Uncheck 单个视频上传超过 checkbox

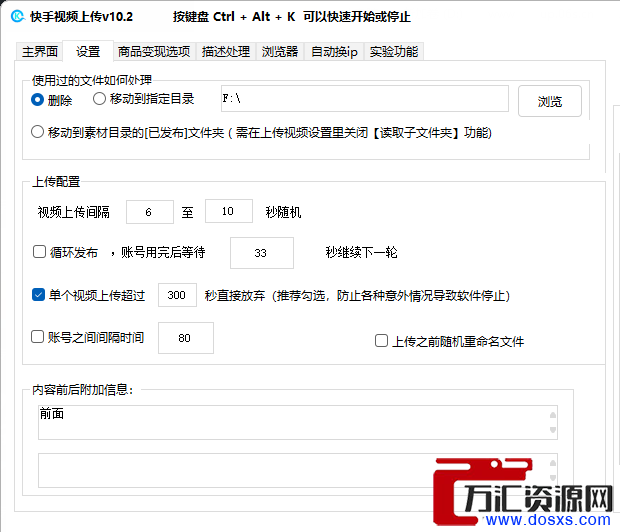(x=38, y=295)
